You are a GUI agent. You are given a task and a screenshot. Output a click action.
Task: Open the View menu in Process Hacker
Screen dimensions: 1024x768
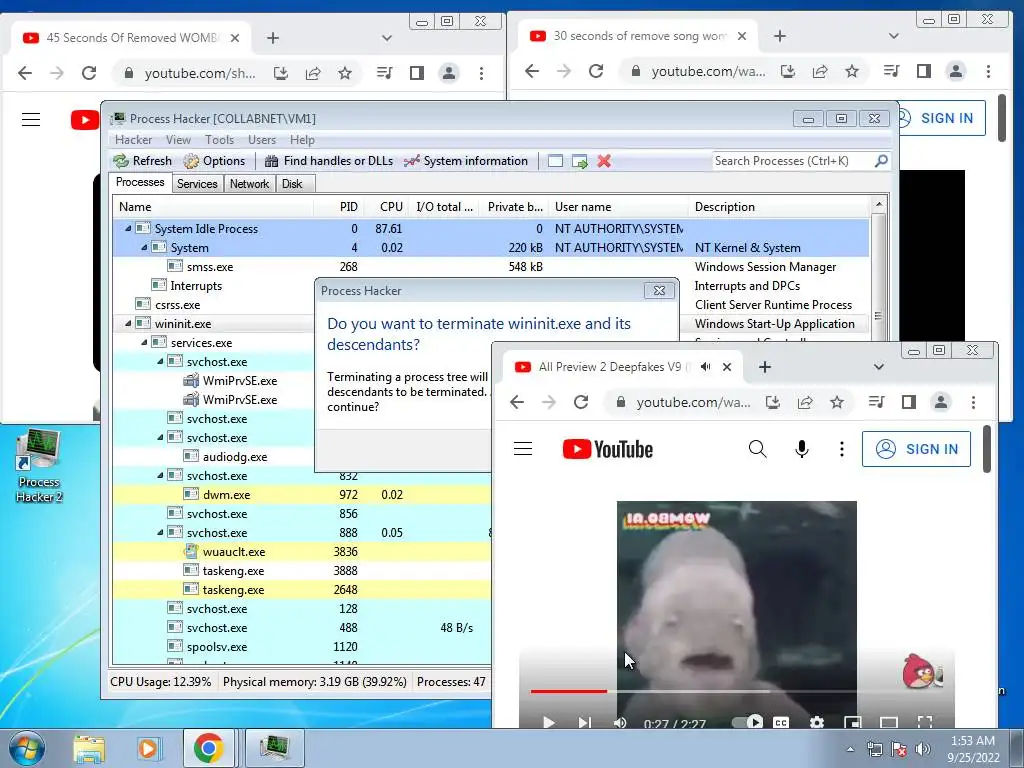[x=178, y=140]
